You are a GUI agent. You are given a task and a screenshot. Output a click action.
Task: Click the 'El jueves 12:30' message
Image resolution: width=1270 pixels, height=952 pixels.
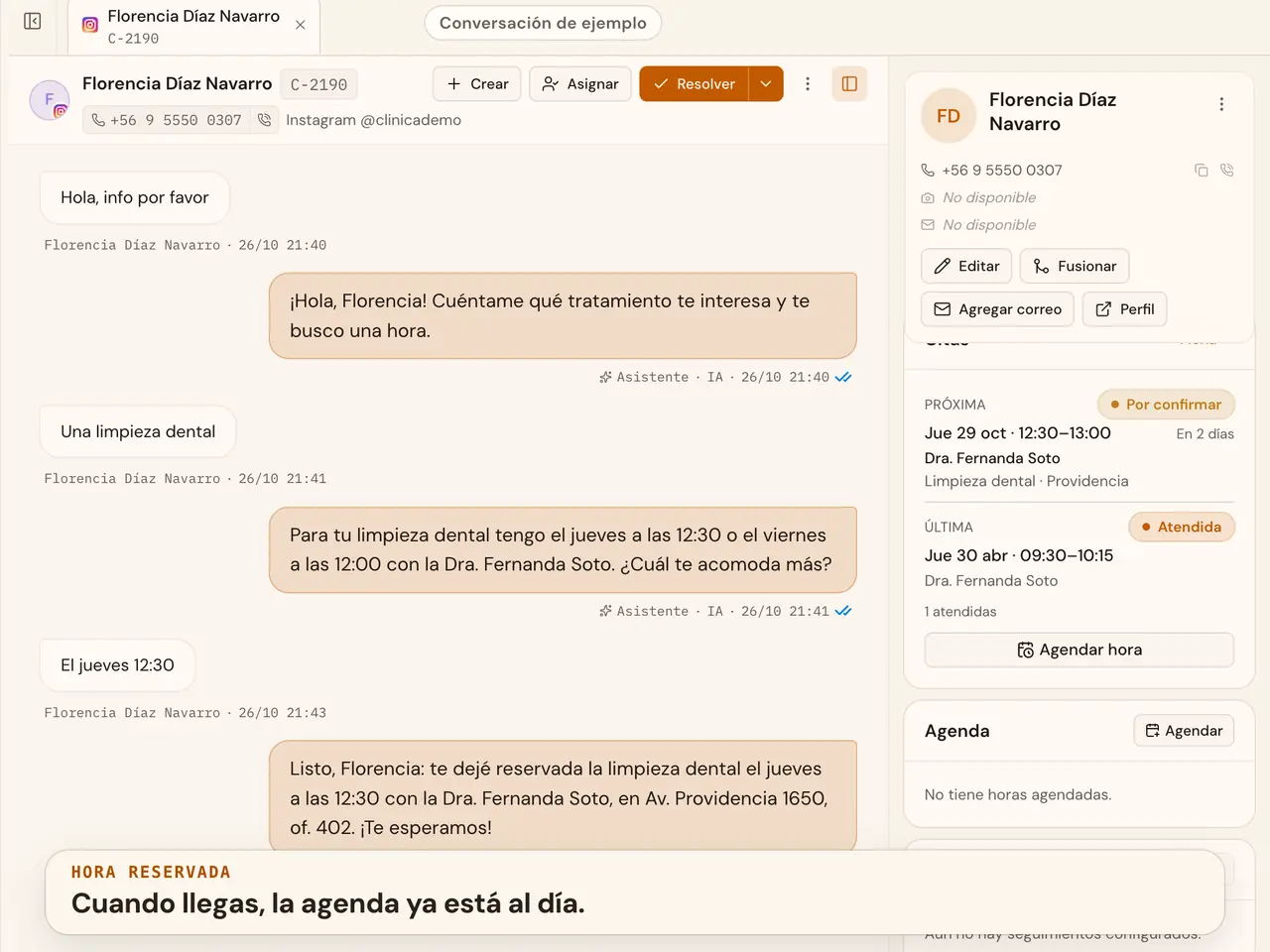(x=117, y=665)
